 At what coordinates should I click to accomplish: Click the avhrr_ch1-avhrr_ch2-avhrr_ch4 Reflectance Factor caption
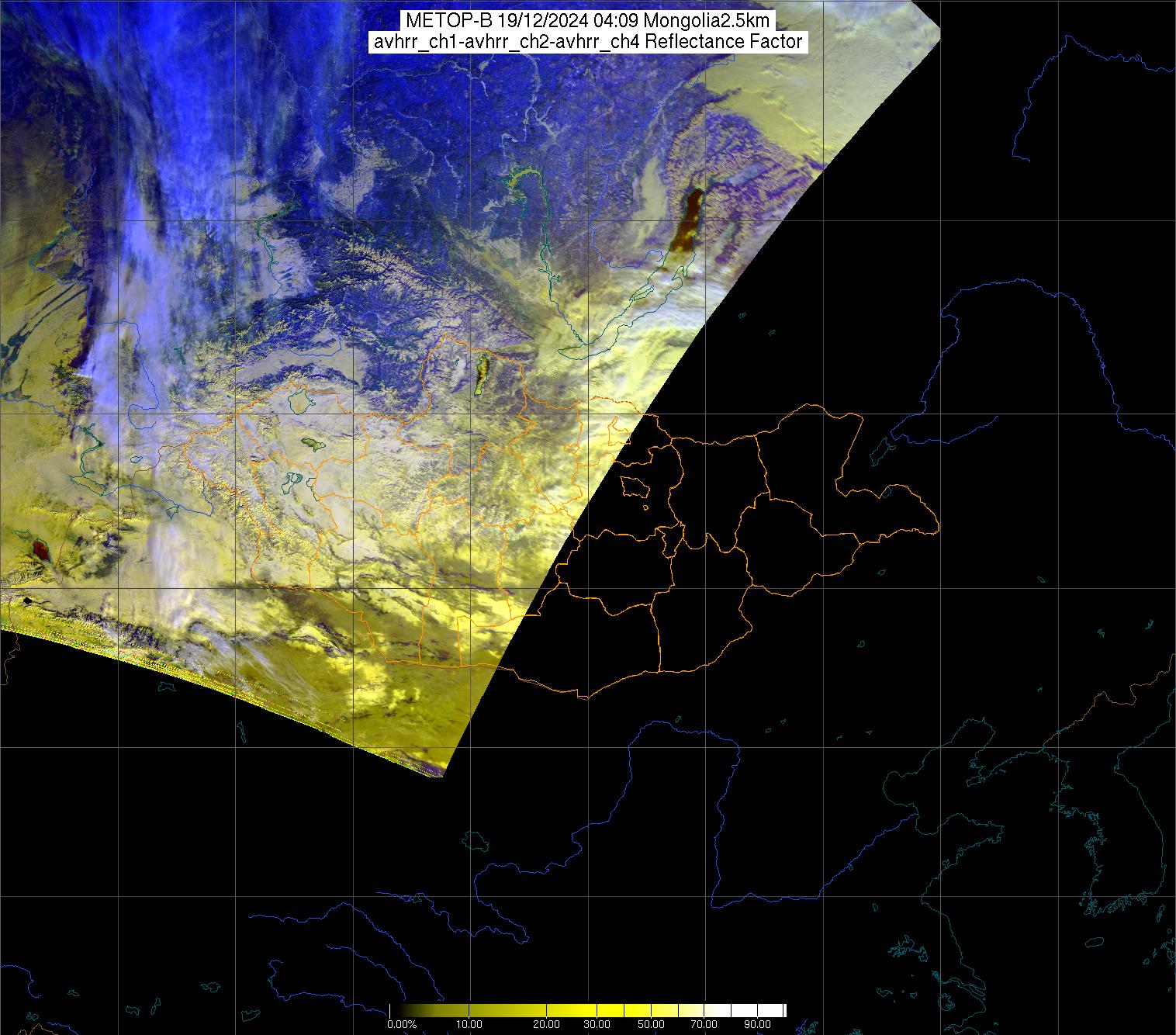[x=587, y=42]
